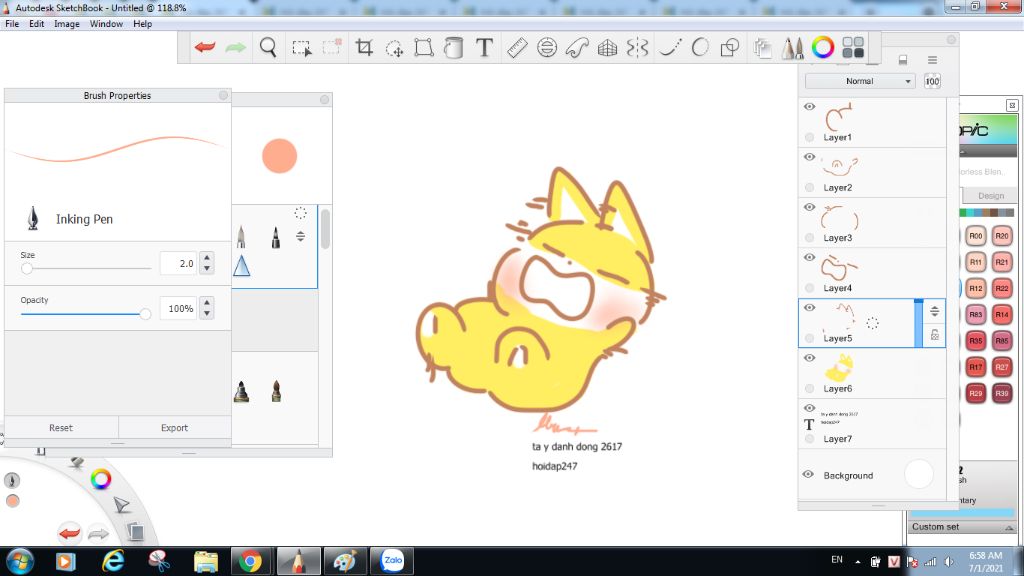Select the Distort transform tool

424,47
